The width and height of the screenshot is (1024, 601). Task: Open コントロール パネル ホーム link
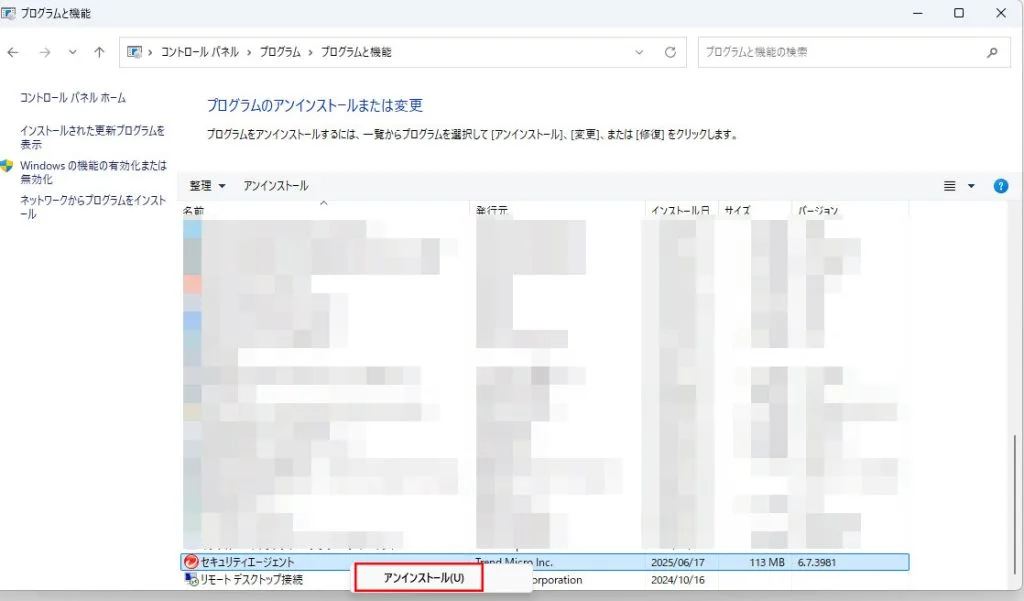[73, 98]
